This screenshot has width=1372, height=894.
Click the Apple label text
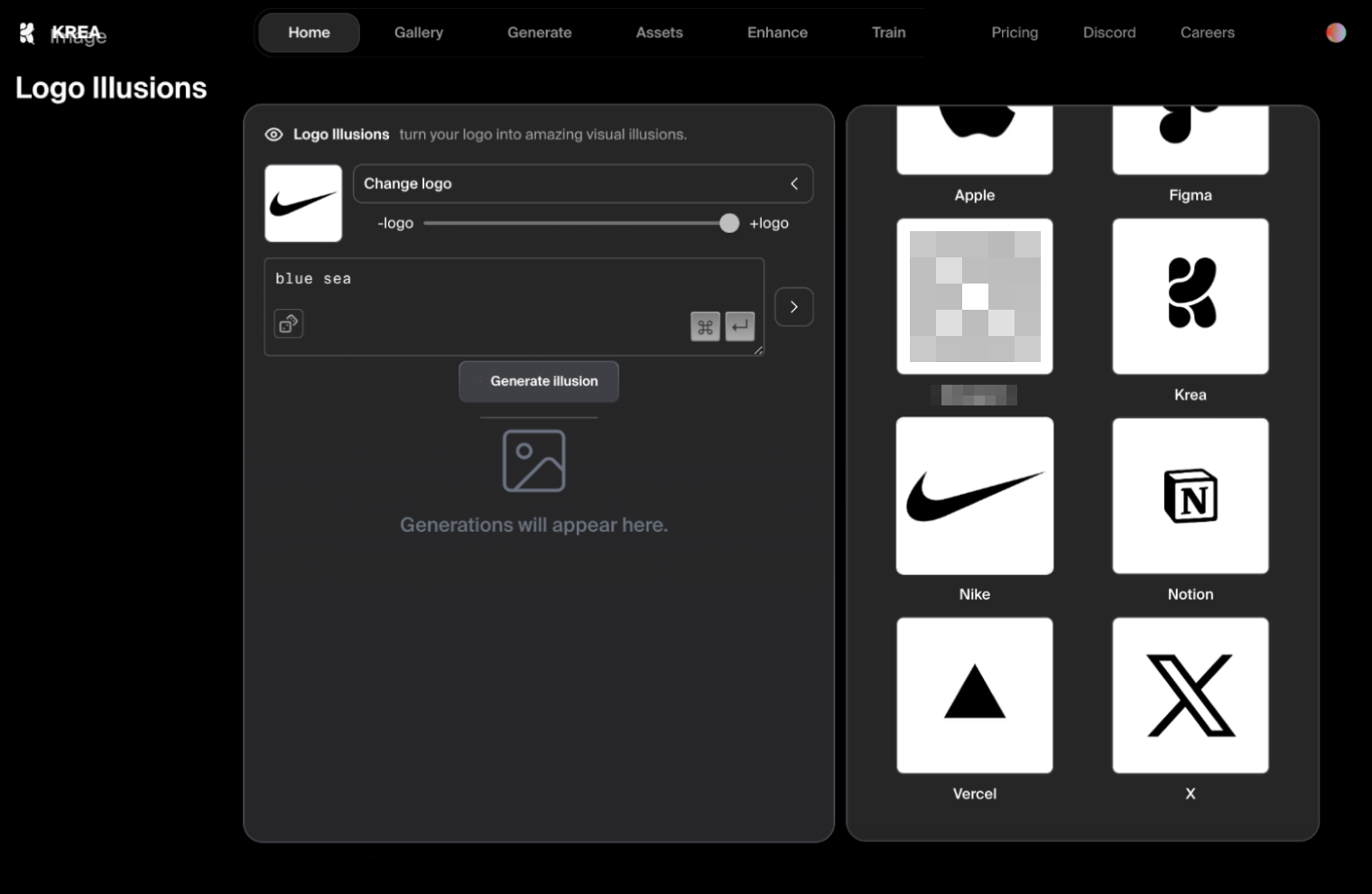pos(975,195)
